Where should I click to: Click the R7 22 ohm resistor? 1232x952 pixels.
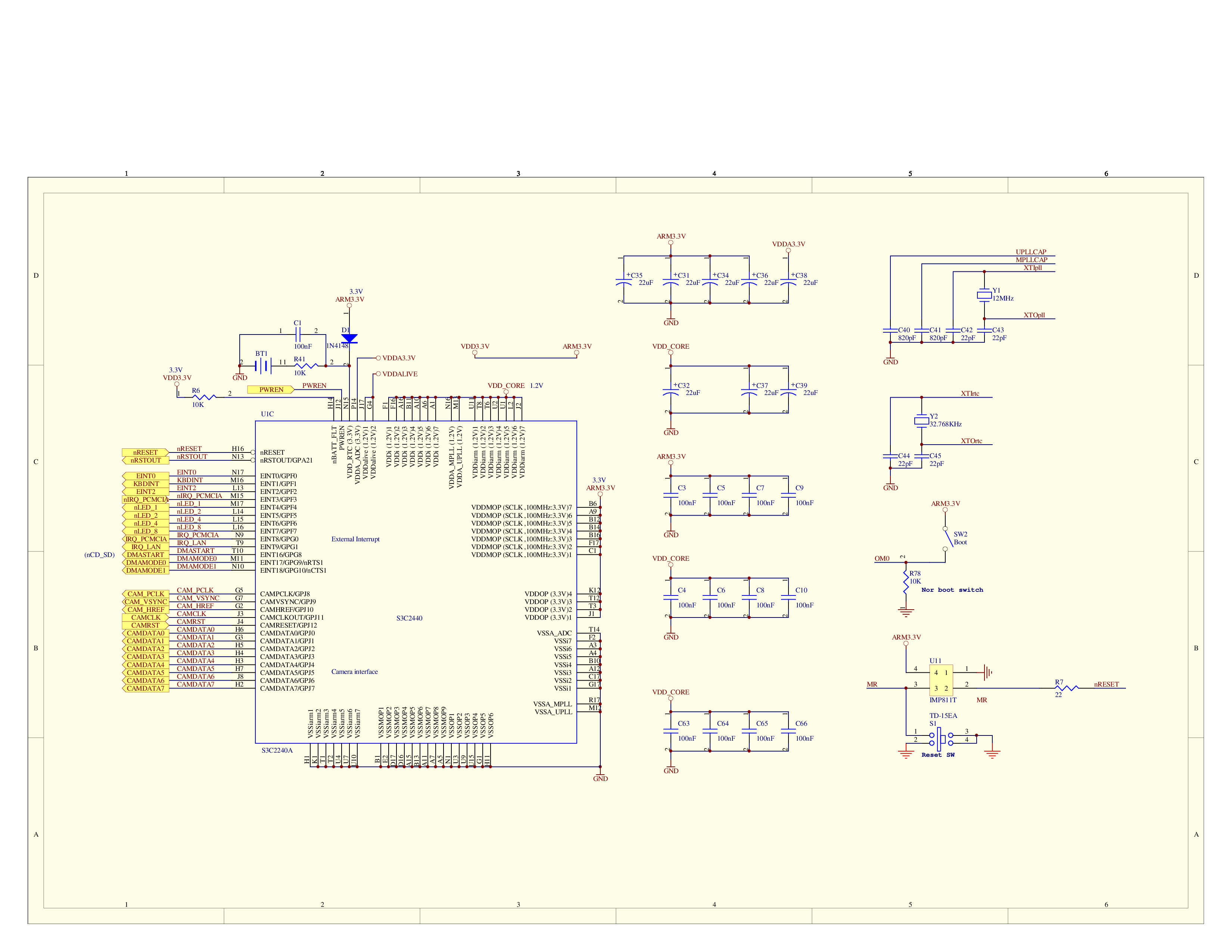tap(1066, 688)
